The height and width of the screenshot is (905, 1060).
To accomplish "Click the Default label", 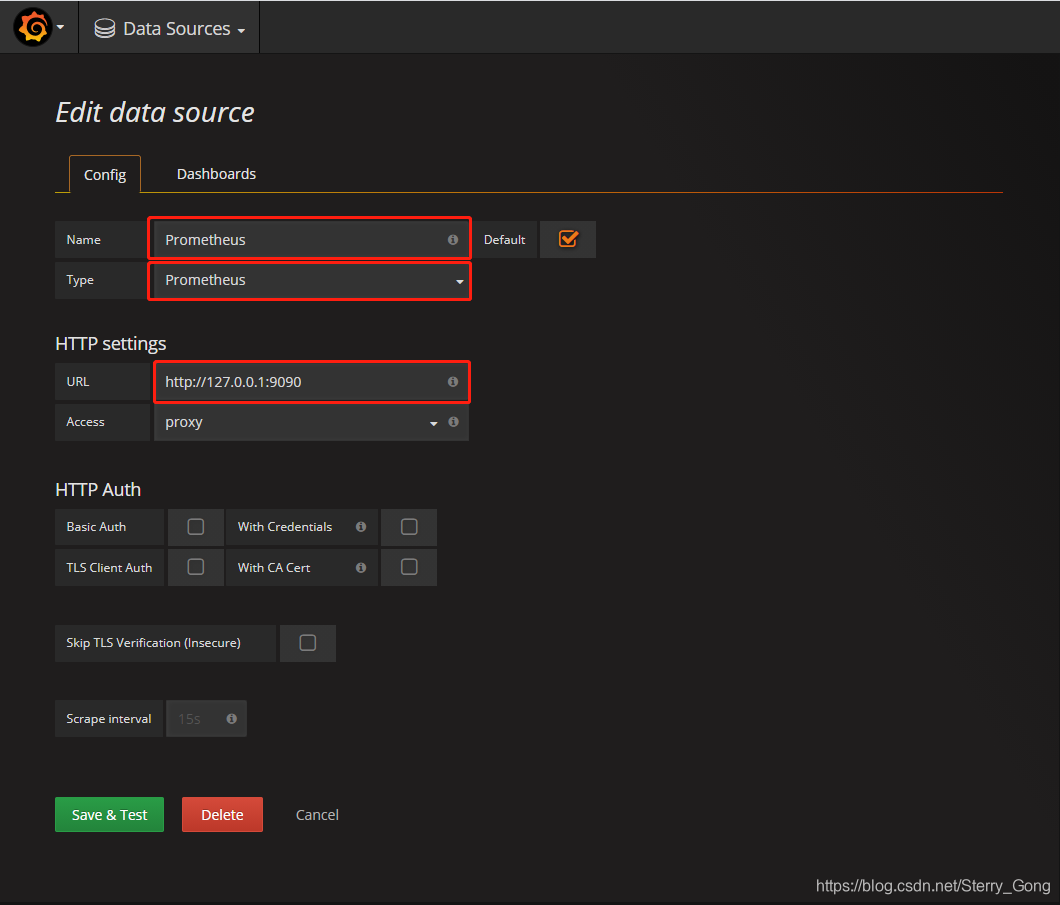I will pyautogui.click(x=504, y=240).
